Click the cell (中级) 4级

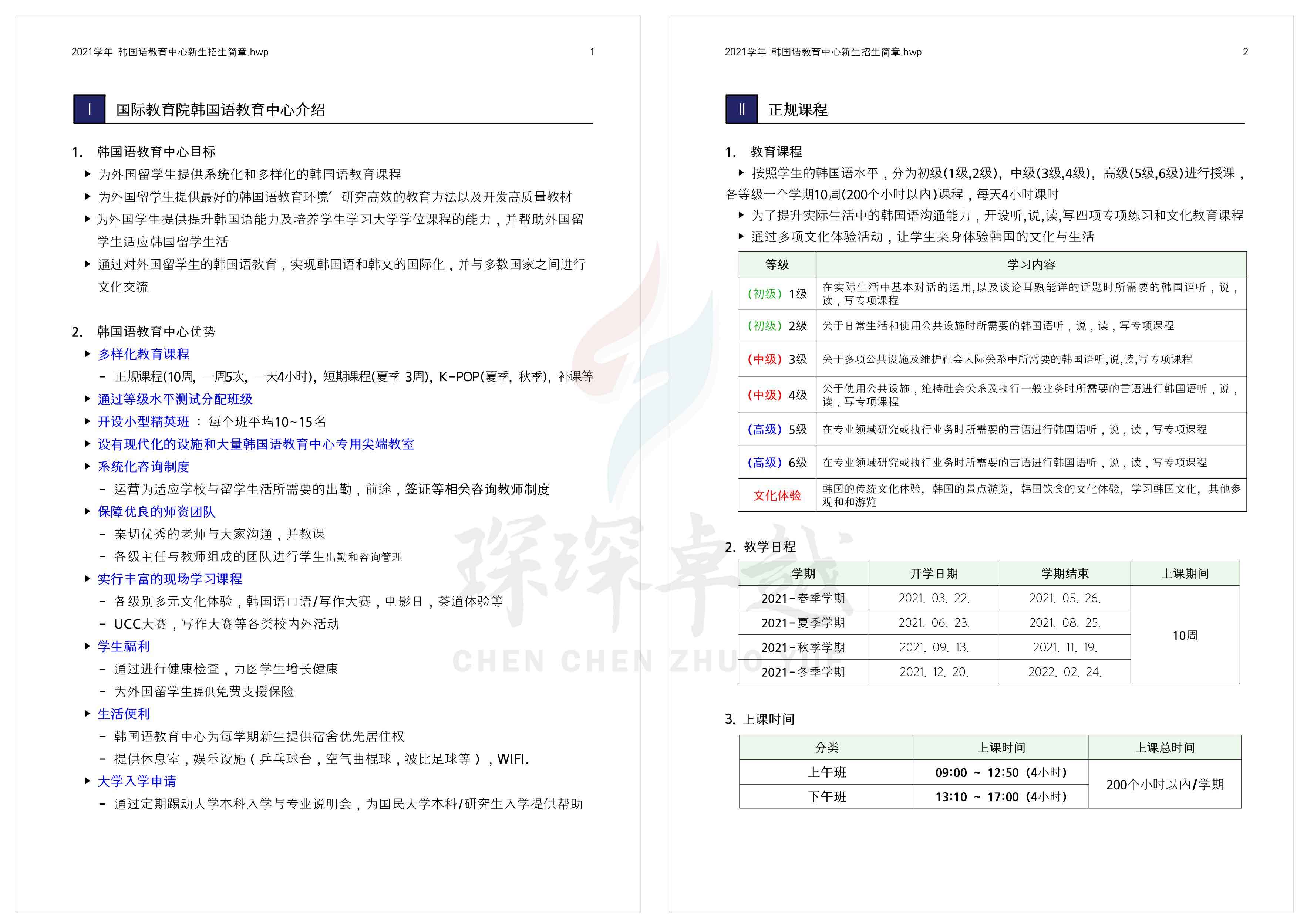tap(777, 395)
